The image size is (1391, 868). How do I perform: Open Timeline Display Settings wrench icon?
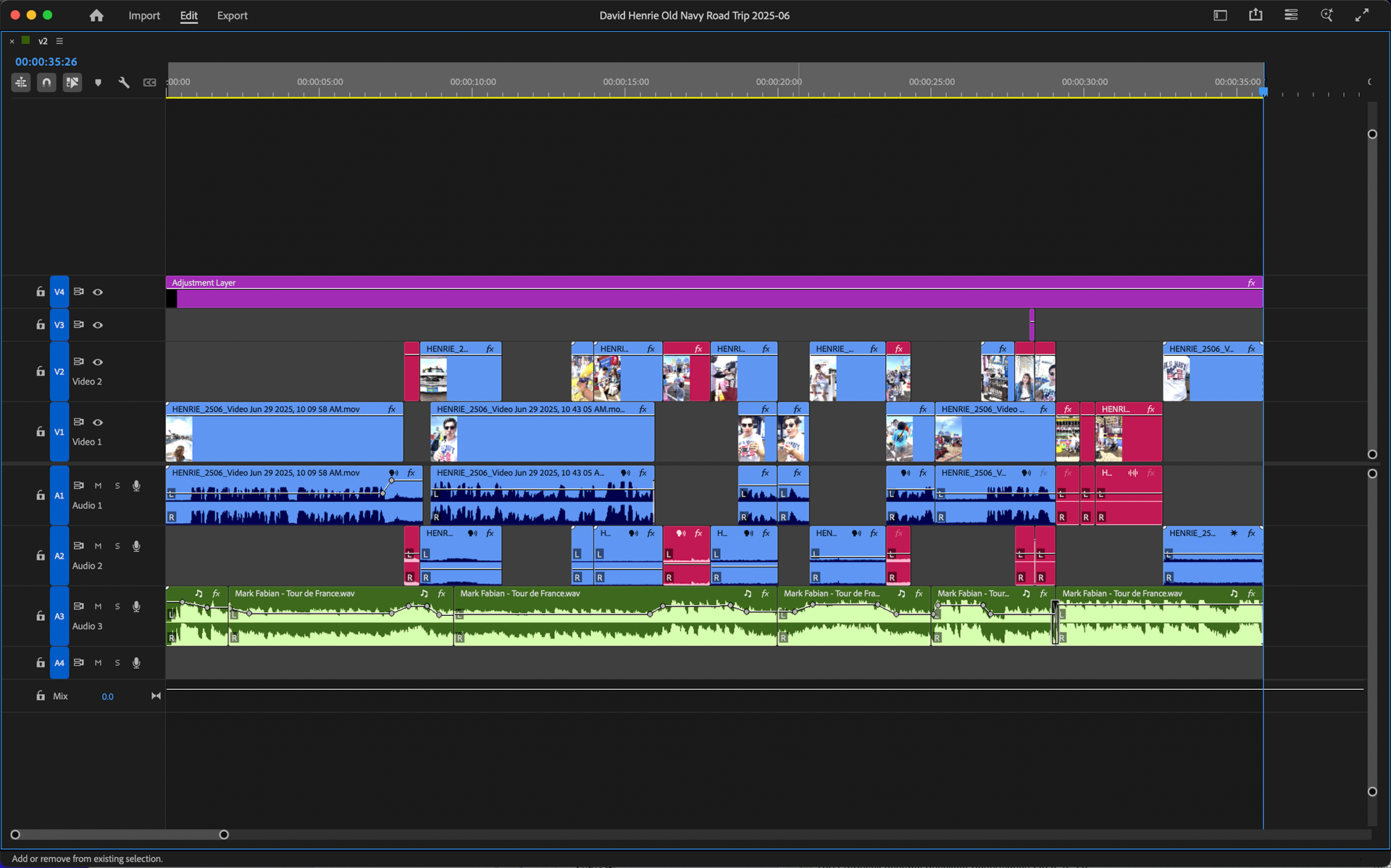pos(123,82)
